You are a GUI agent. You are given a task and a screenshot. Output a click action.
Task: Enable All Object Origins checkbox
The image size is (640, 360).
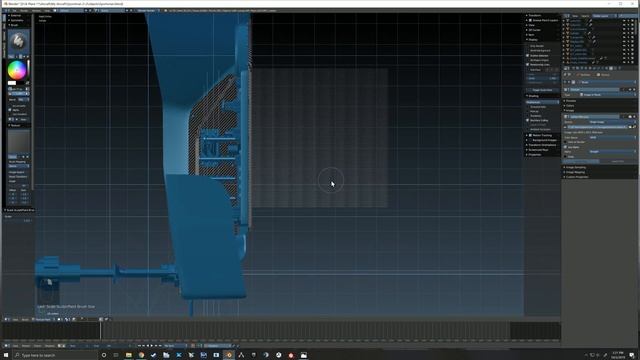(x=527, y=60)
